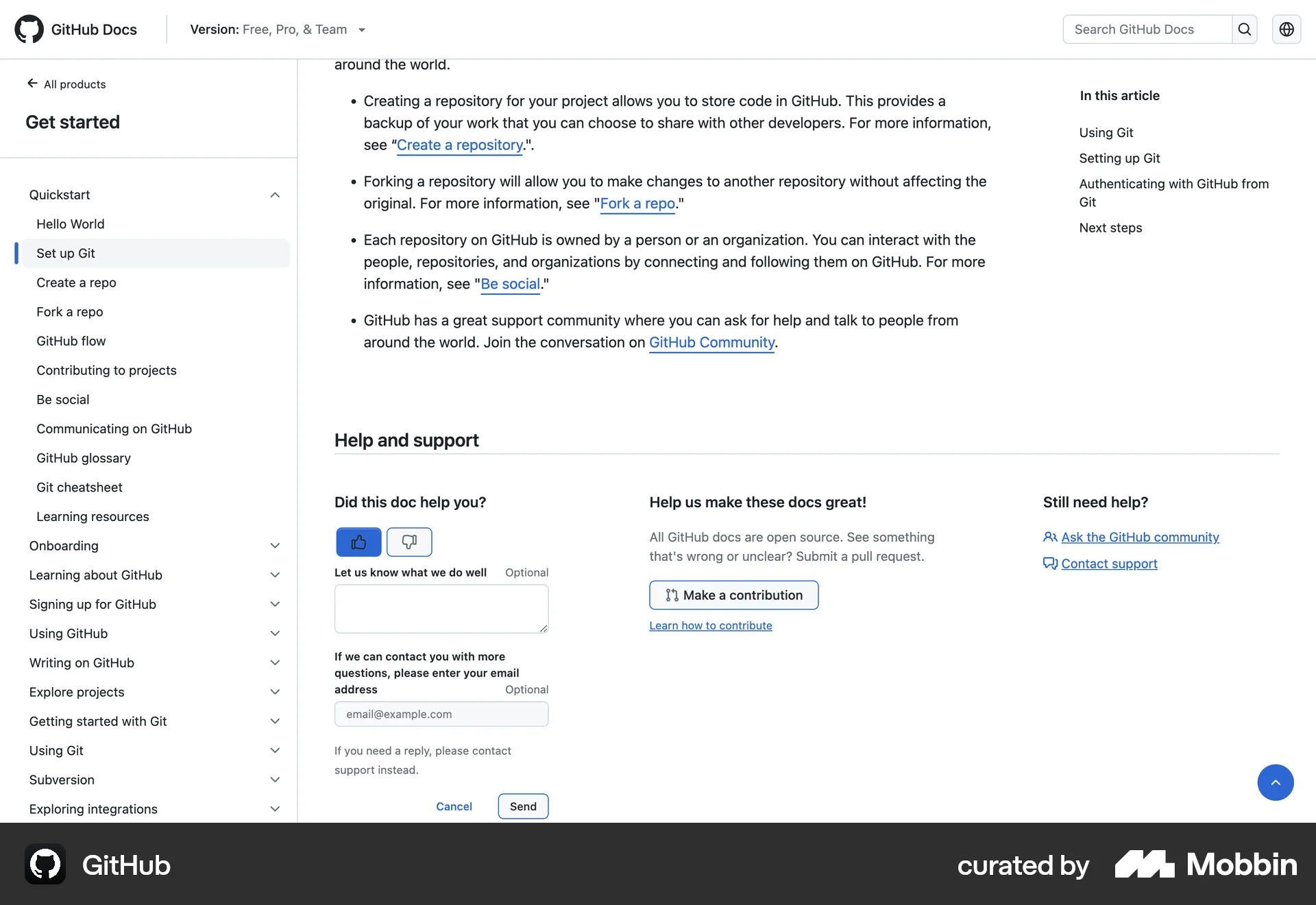The height and width of the screenshot is (905, 1316).
Task: Collapse the Quickstart section chevron
Action: 275,195
